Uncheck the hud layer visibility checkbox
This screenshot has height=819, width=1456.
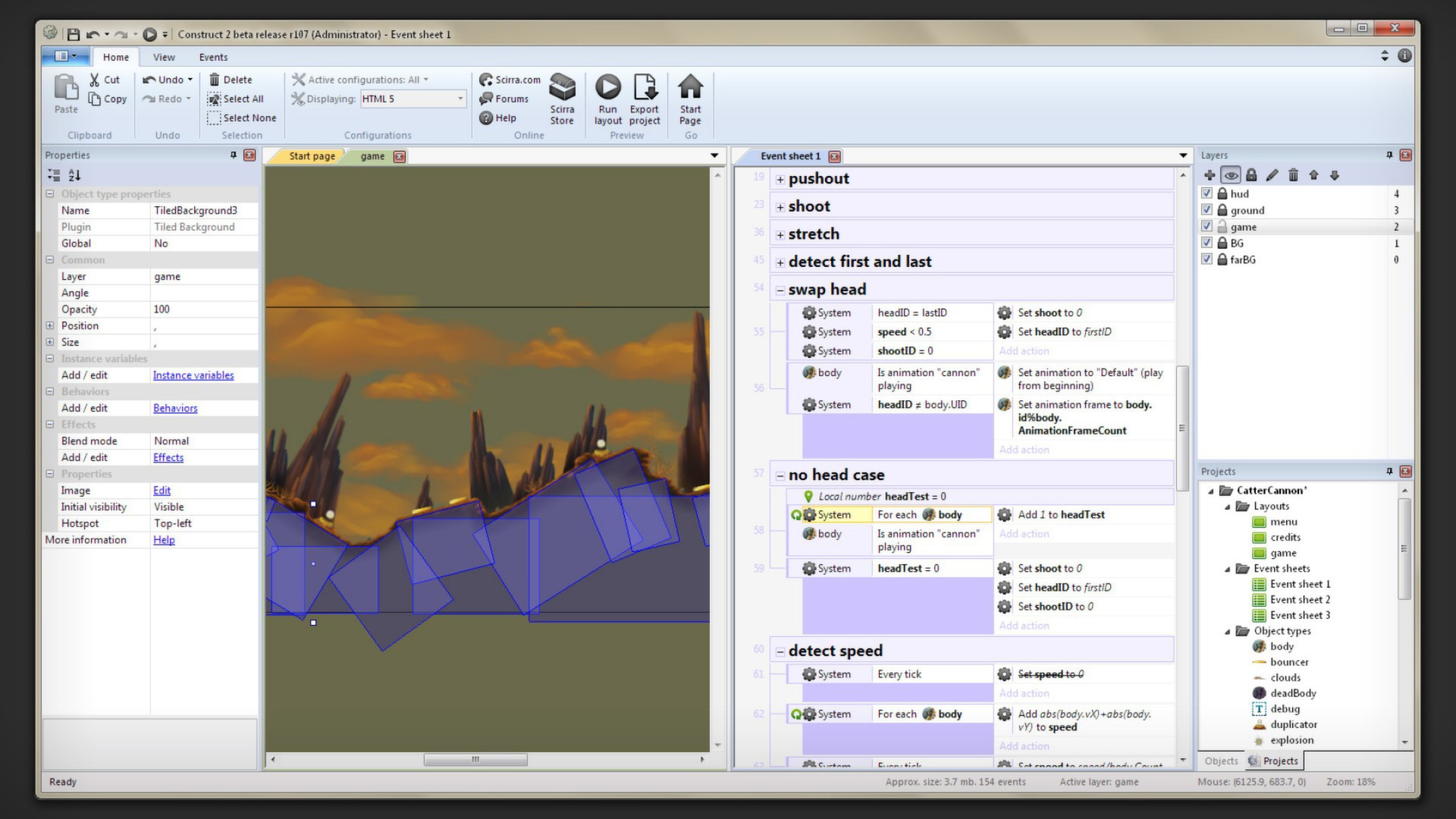1207,193
